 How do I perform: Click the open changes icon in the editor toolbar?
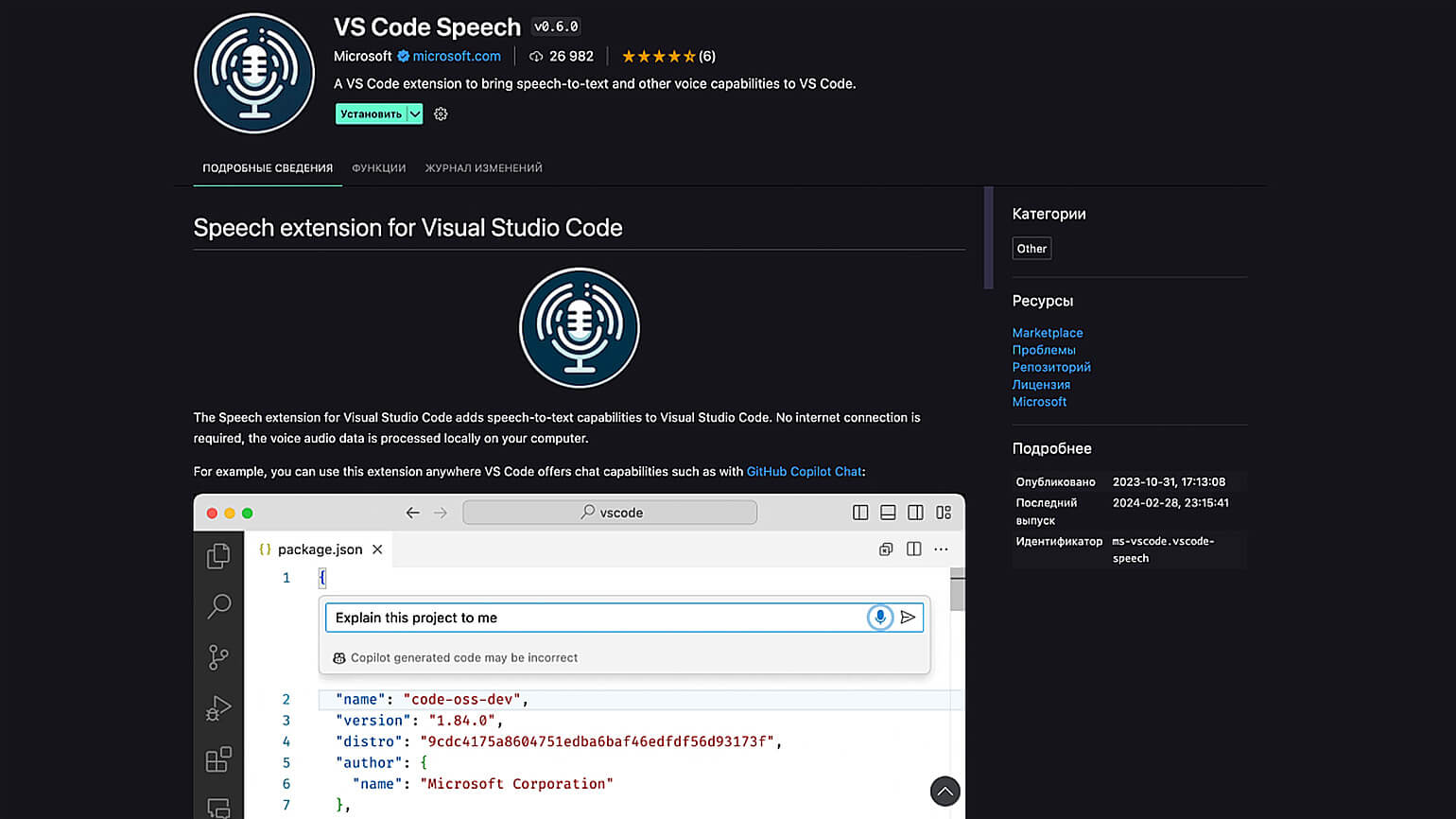[886, 549]
